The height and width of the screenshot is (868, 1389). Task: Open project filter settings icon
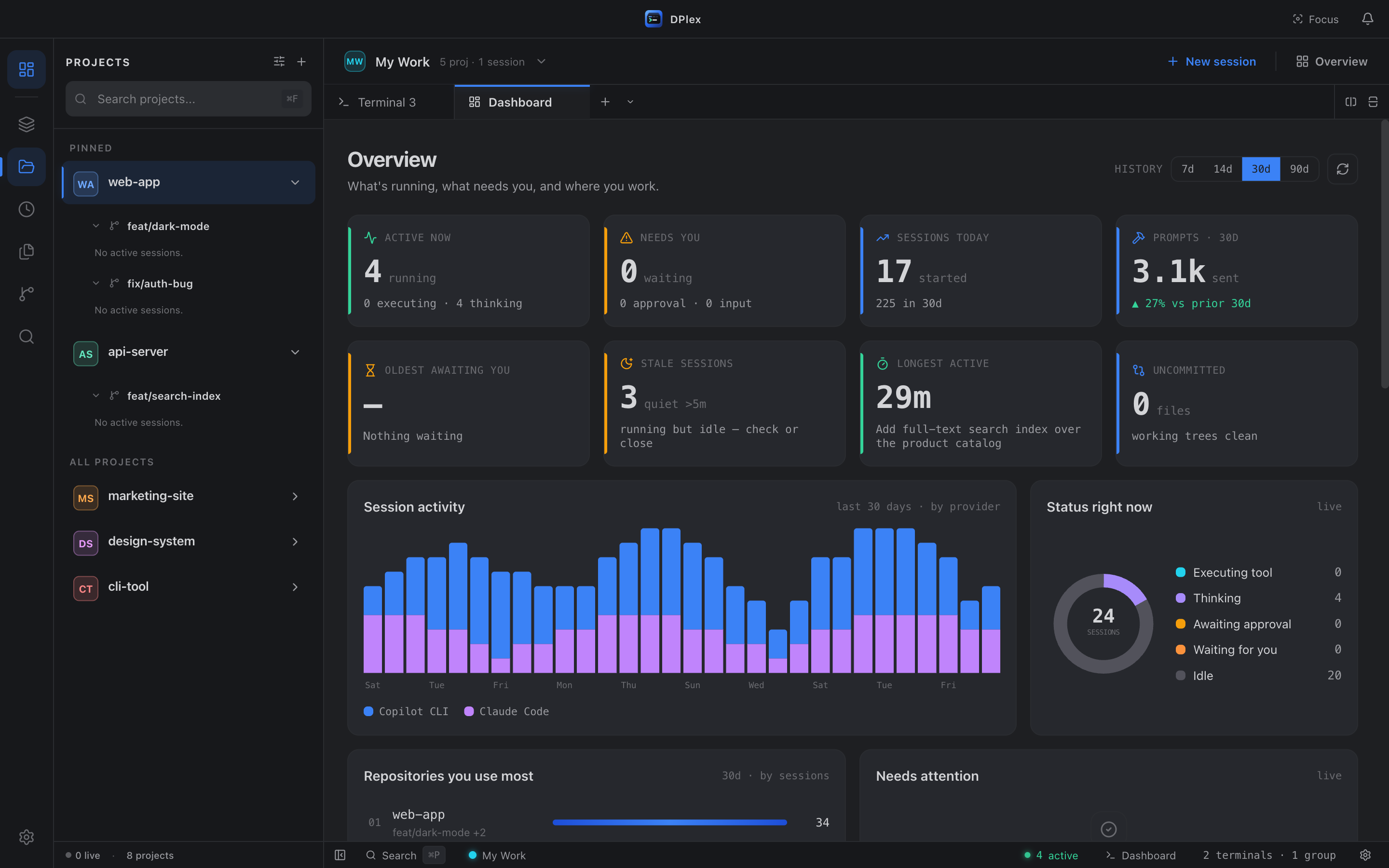279,61
